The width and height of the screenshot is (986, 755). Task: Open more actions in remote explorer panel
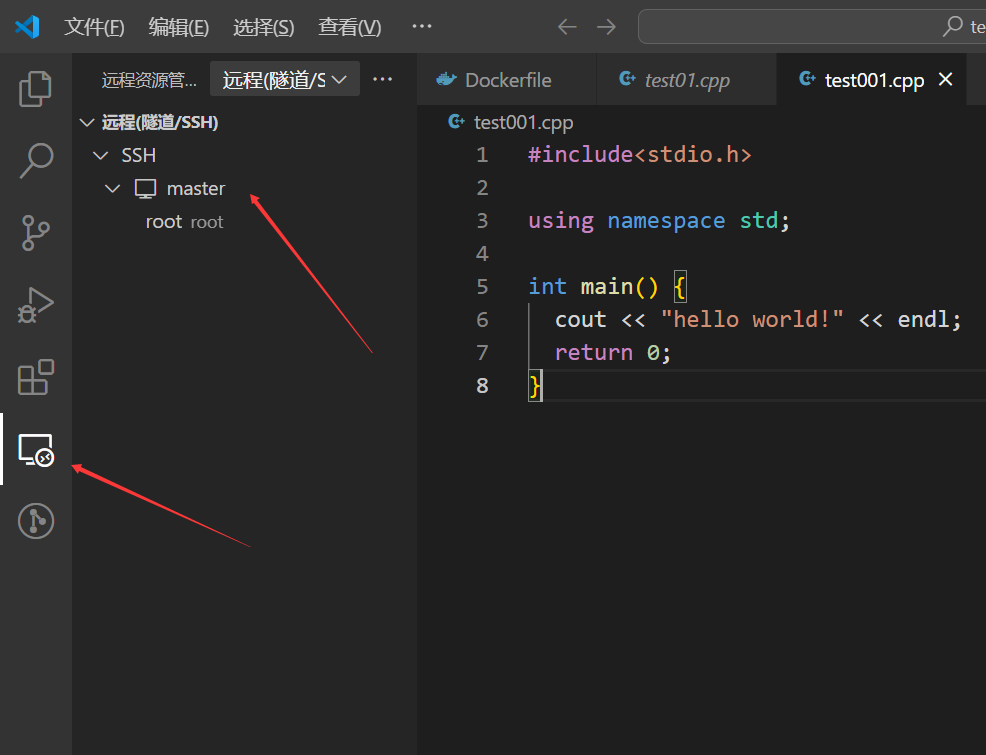(x=382, y=79)
